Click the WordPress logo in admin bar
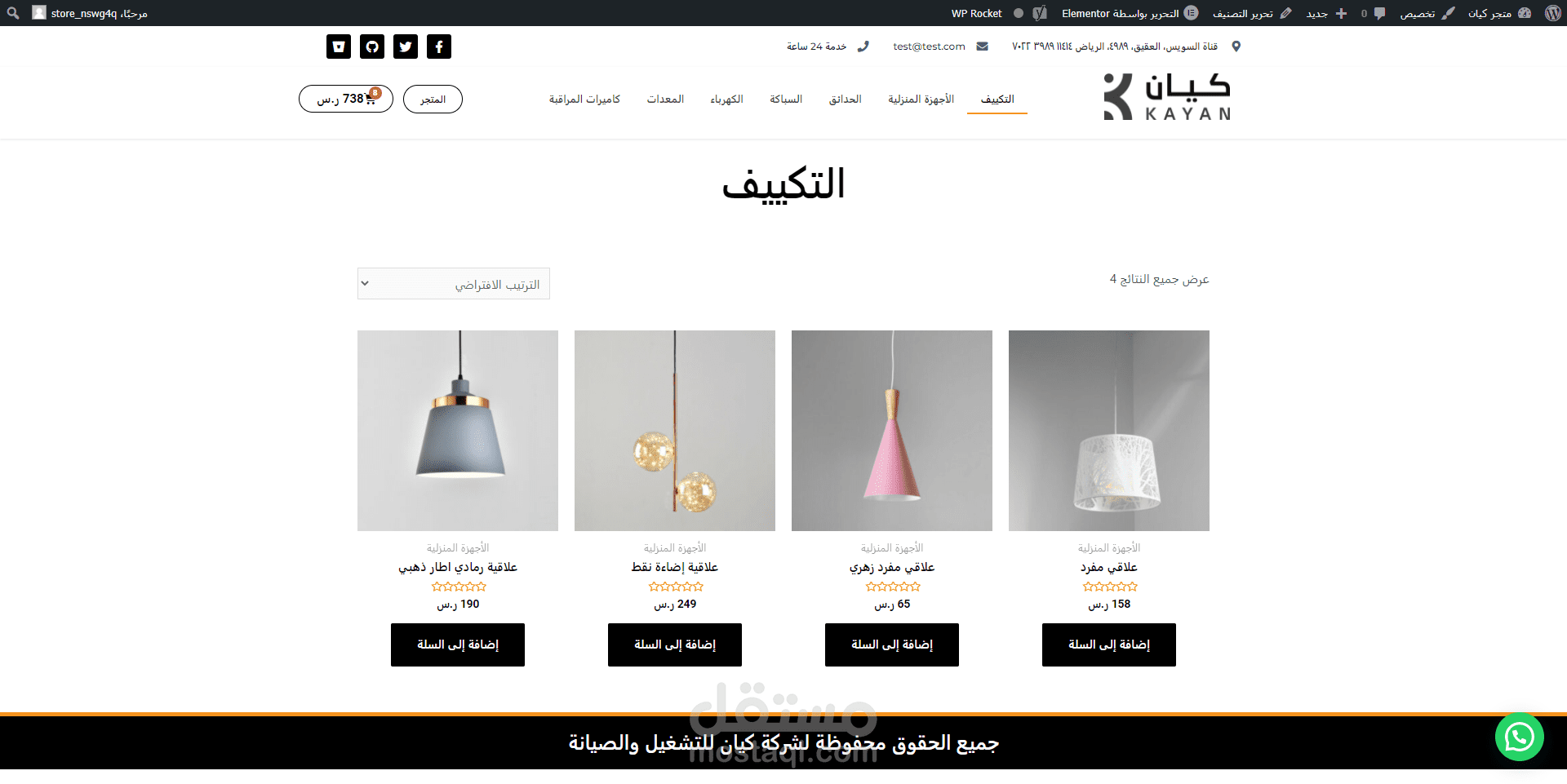This screenshot has width=1567, height=784. pos(1552,13)
